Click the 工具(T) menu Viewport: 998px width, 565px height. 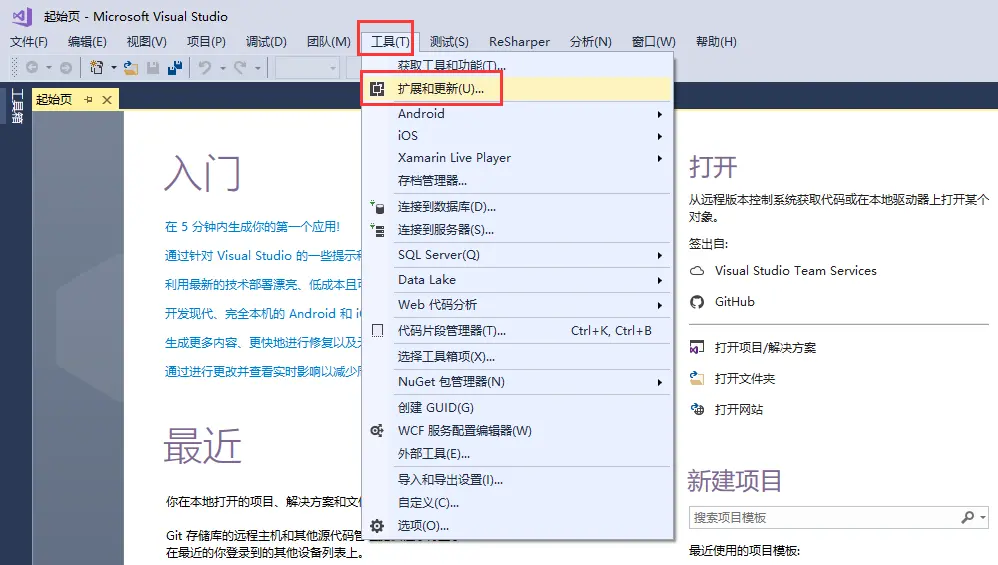(390, 42)
